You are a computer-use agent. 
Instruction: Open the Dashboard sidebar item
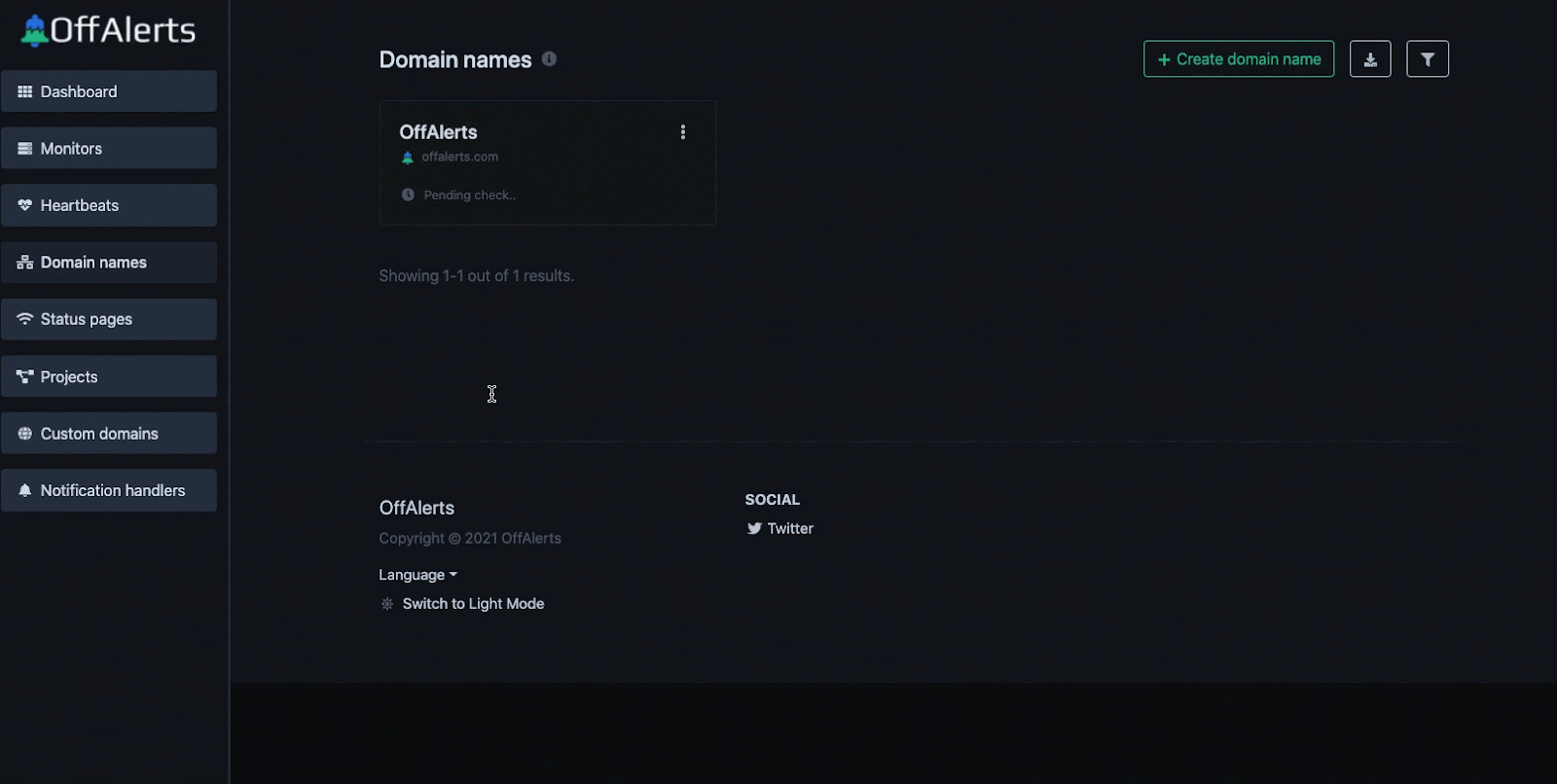tap(109, 91)
